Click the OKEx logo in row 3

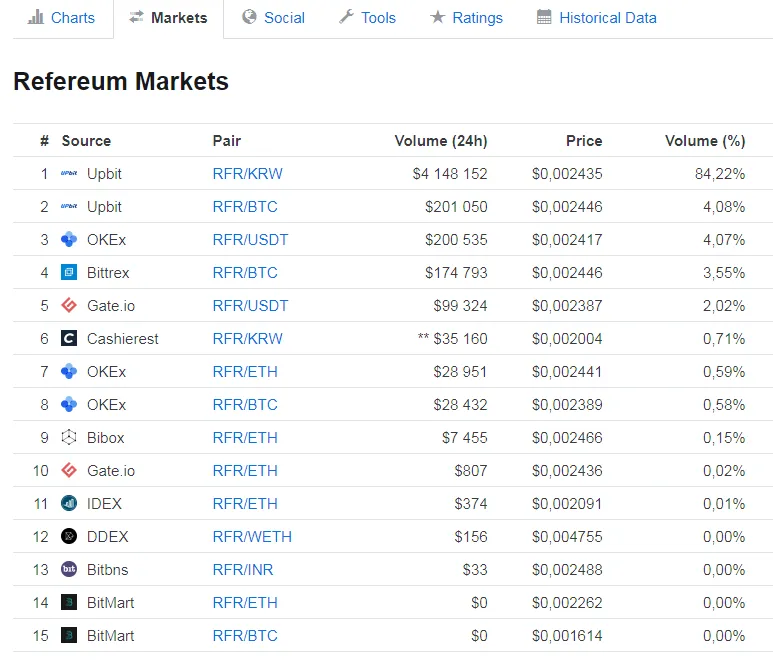(x=69, y=240)
